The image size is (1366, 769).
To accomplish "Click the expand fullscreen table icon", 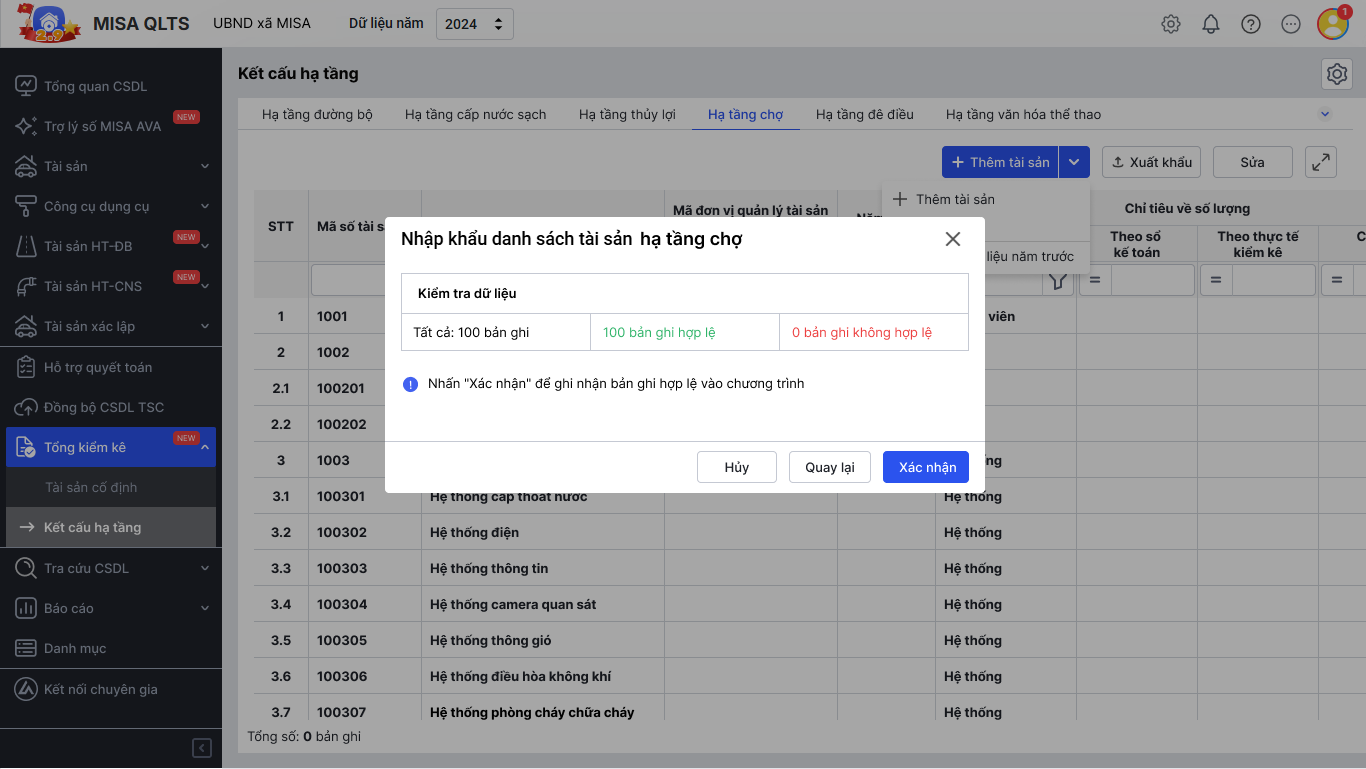I will pos(1321,162).
